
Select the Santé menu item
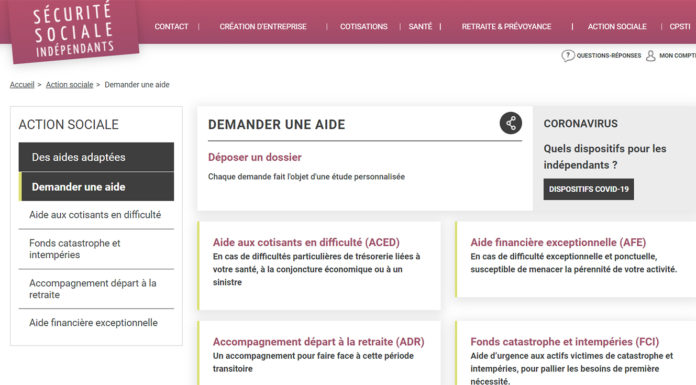(x=420, y=27)
